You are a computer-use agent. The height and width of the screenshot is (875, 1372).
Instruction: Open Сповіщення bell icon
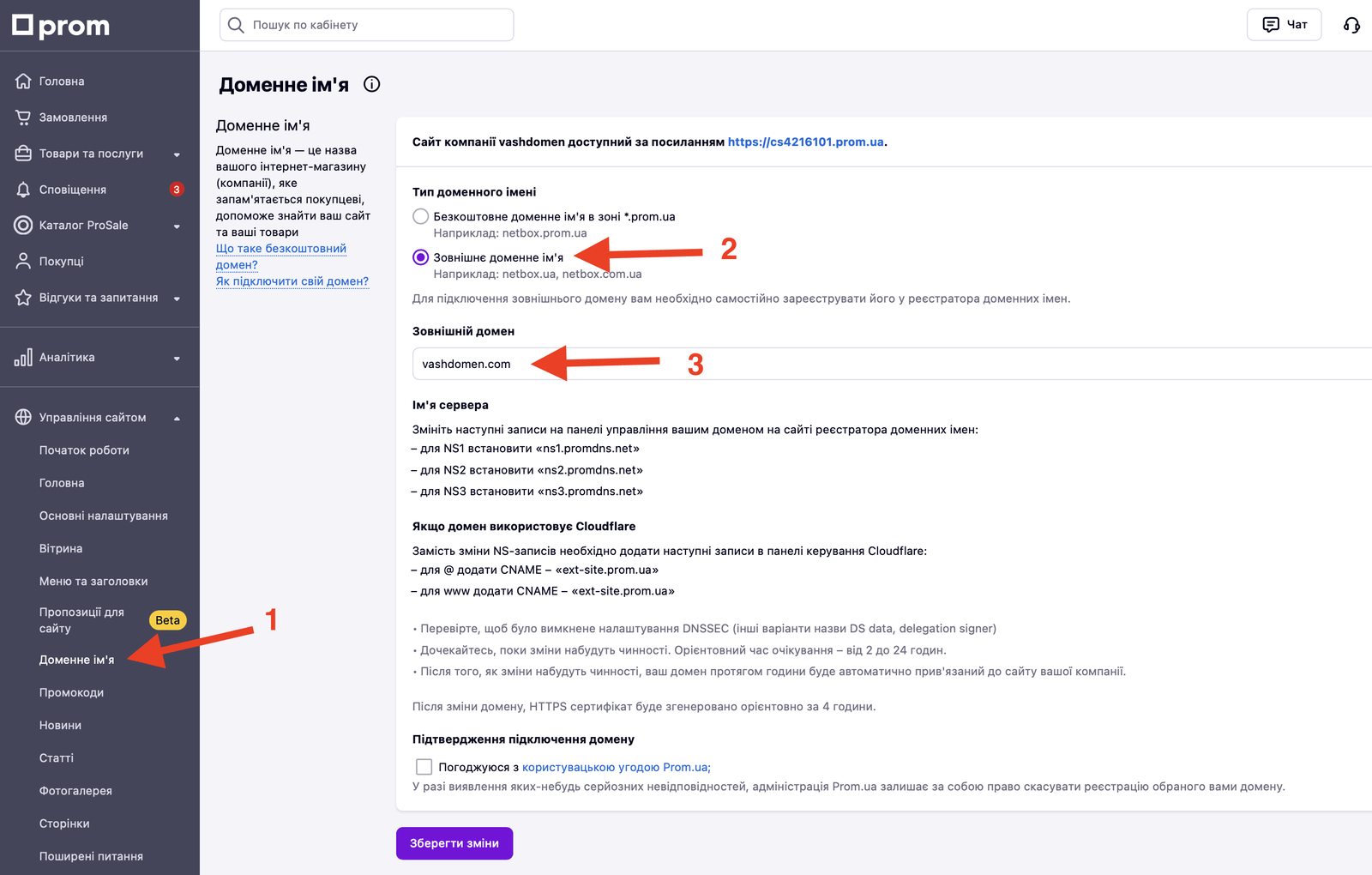(23, 190)
